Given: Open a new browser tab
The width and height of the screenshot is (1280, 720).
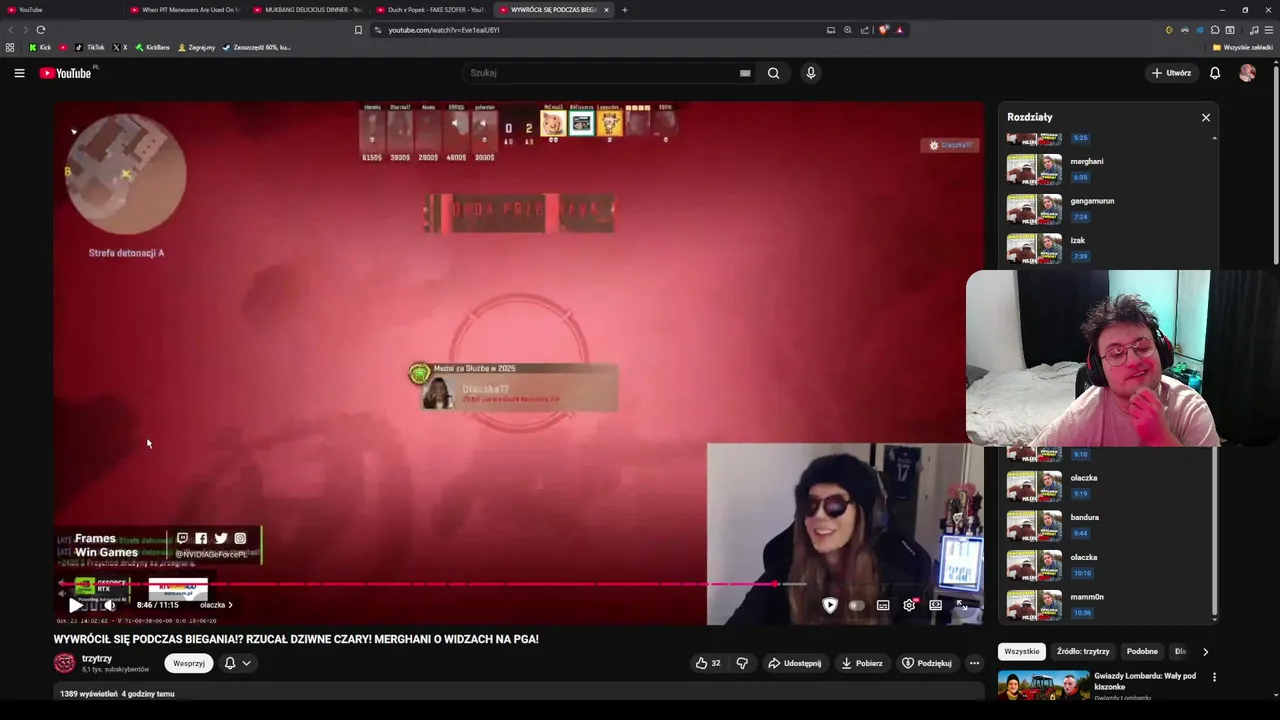Looking at the screenshot, I should coord(625,10).
